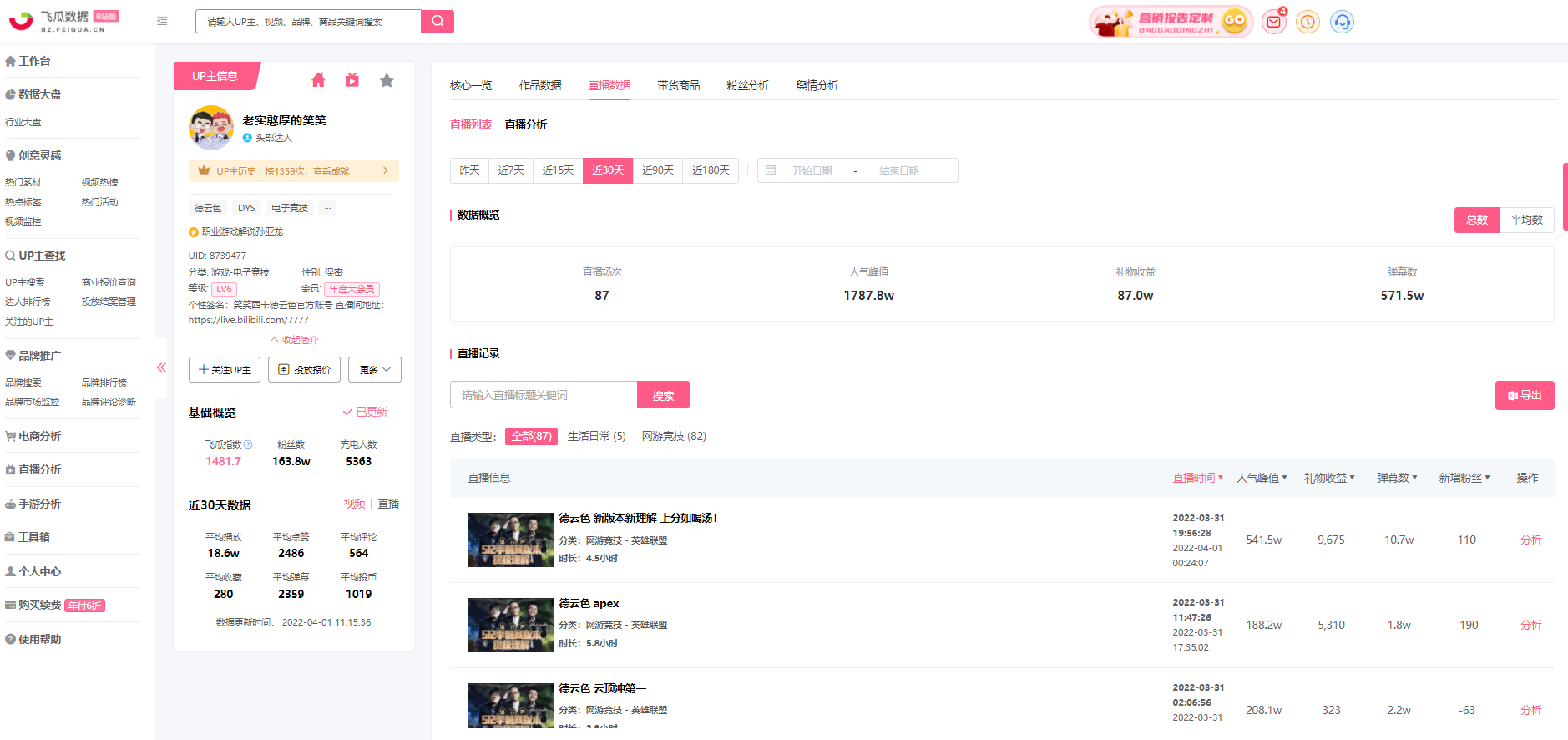This screenshot has width=1568, height=740.
Task: Favorite the UP with star icon
Action: 387,80
